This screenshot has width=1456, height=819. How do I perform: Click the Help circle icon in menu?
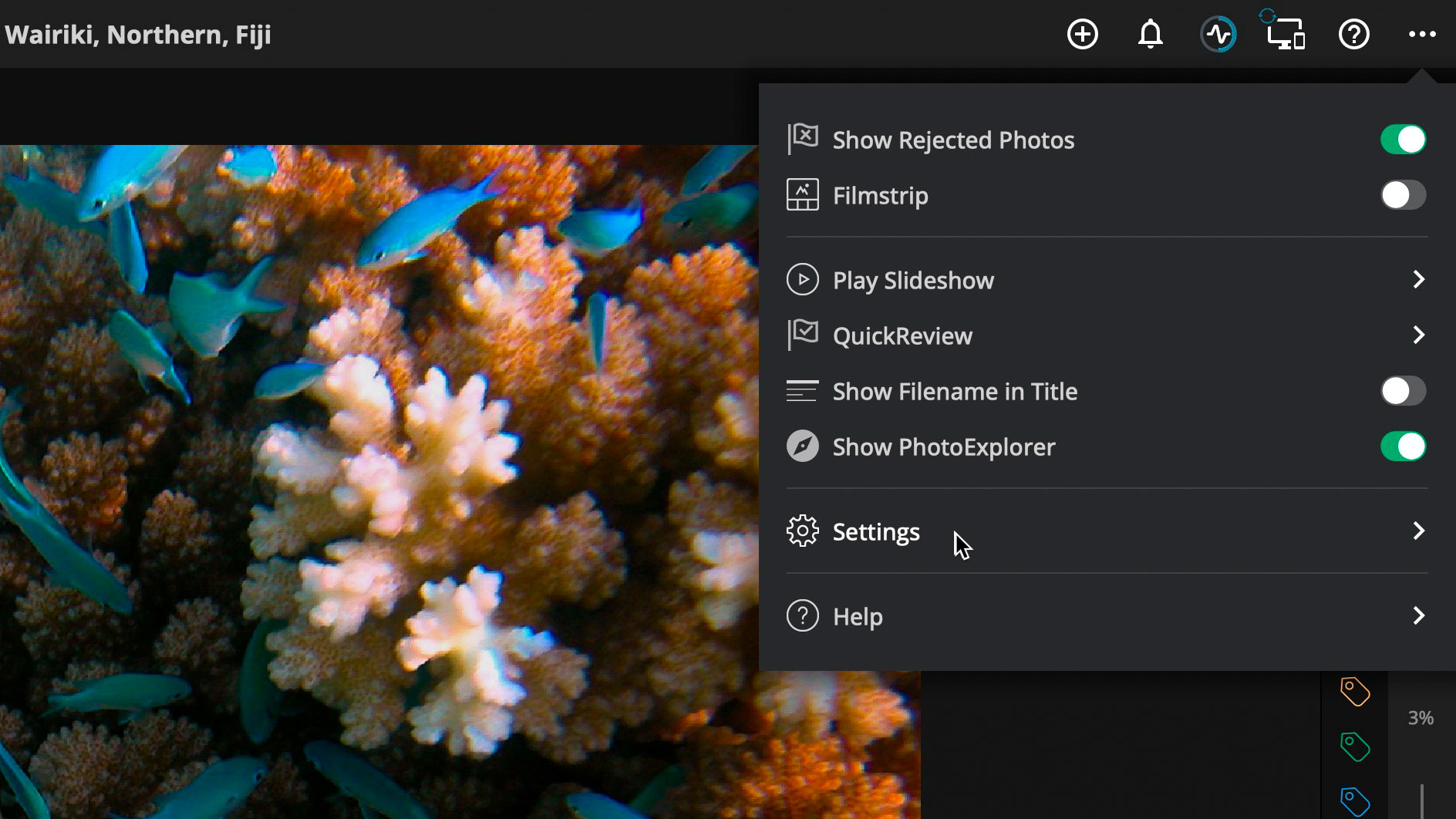pyautogui.click(x=802, y=615)
